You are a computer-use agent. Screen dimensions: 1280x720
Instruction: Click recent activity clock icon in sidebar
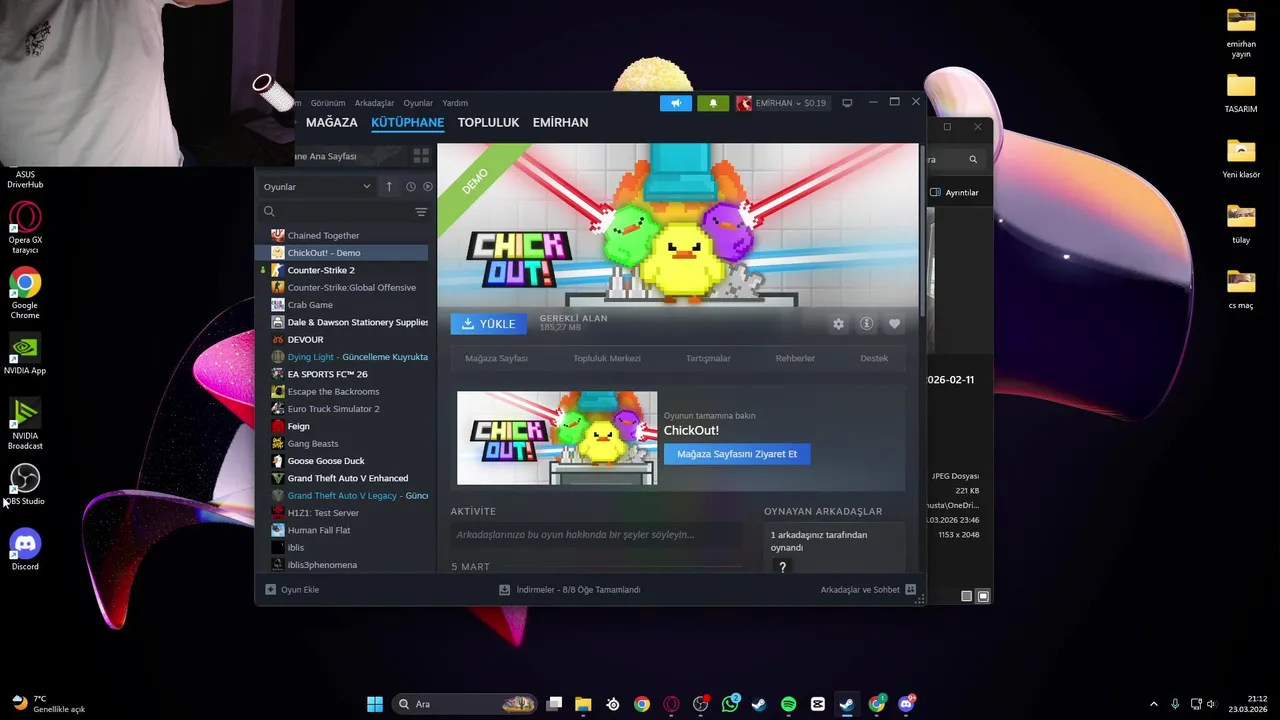(410, 187)
